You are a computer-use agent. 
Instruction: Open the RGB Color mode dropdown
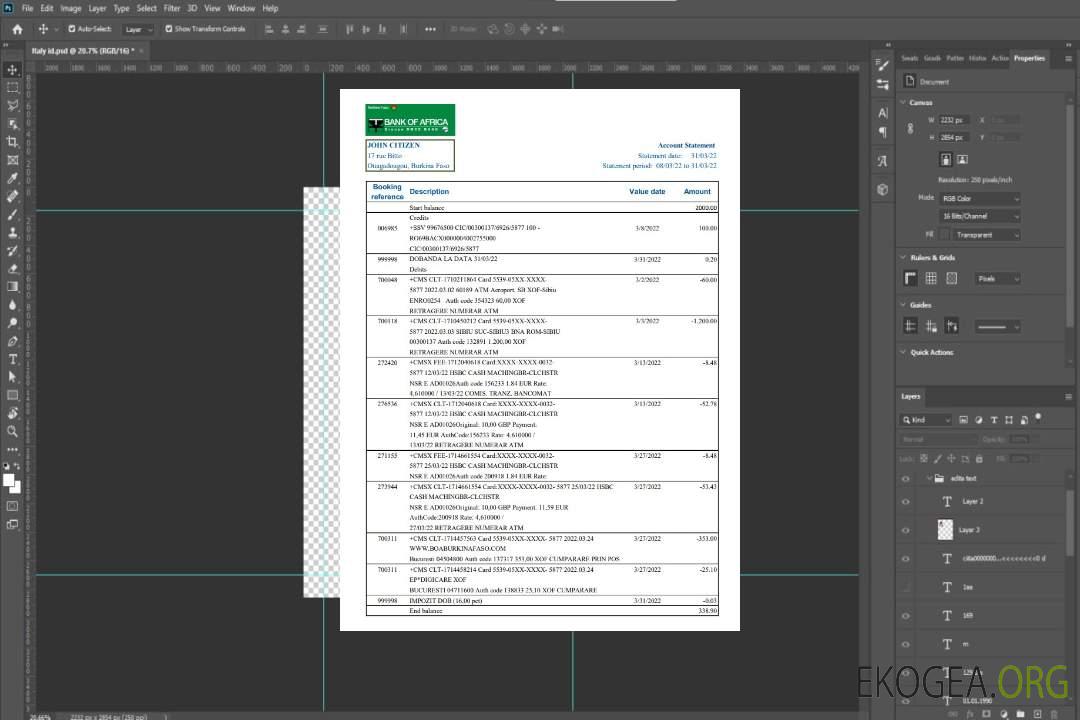pos(979,199)
